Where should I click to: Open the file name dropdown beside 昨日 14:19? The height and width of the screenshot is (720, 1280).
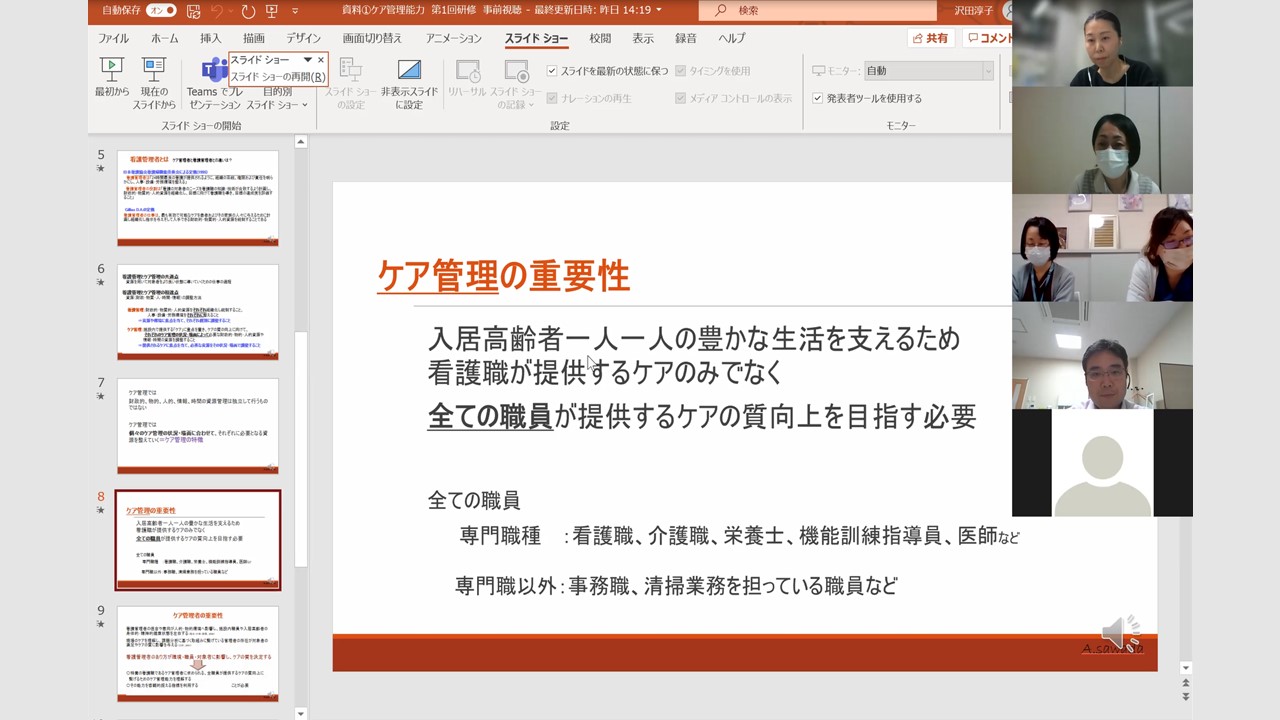click(660, 10)
